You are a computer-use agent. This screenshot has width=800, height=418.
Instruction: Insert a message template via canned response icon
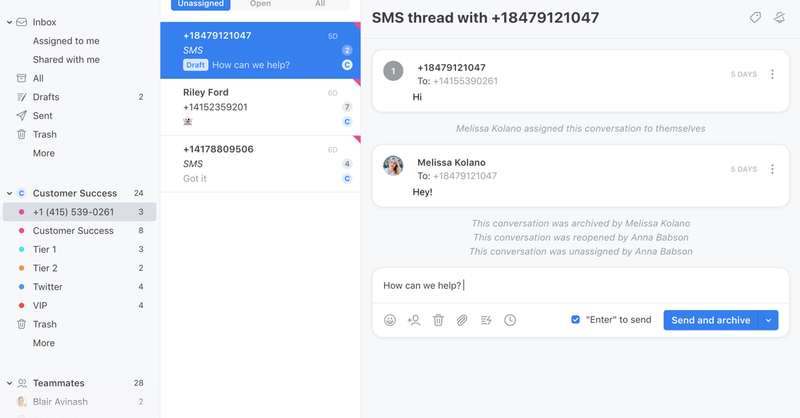(x=486, y=320)
